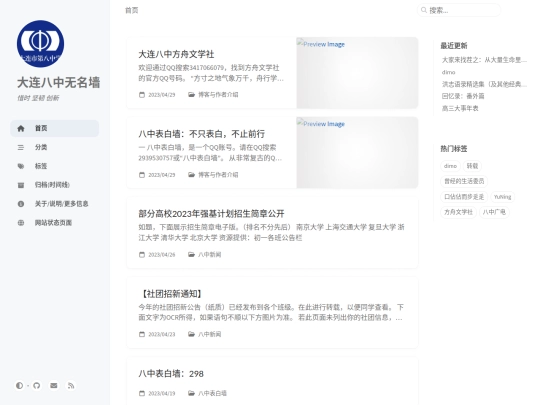
Task: Click the email envelope icon
Action: tap(54, 385)
